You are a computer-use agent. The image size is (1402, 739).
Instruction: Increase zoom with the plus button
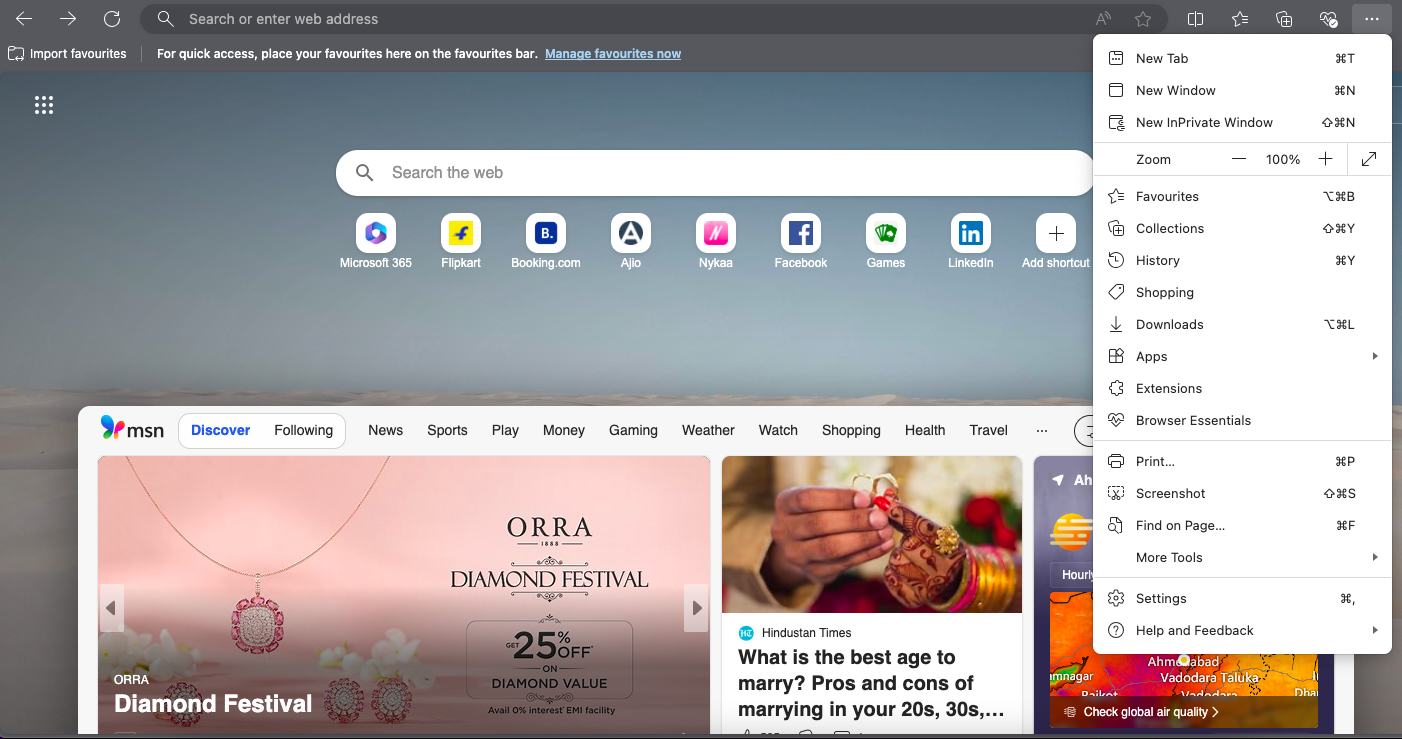coord(1325,159)
